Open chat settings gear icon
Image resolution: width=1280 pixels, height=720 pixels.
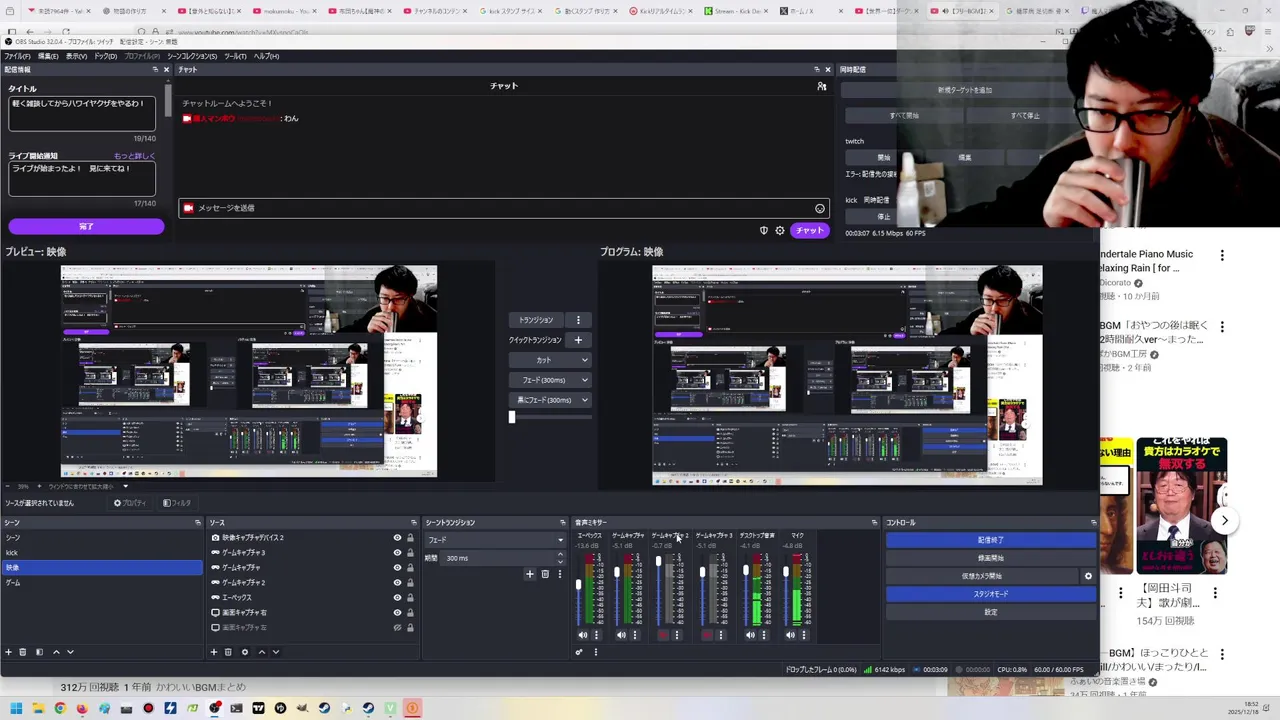(x=780, y=231)
